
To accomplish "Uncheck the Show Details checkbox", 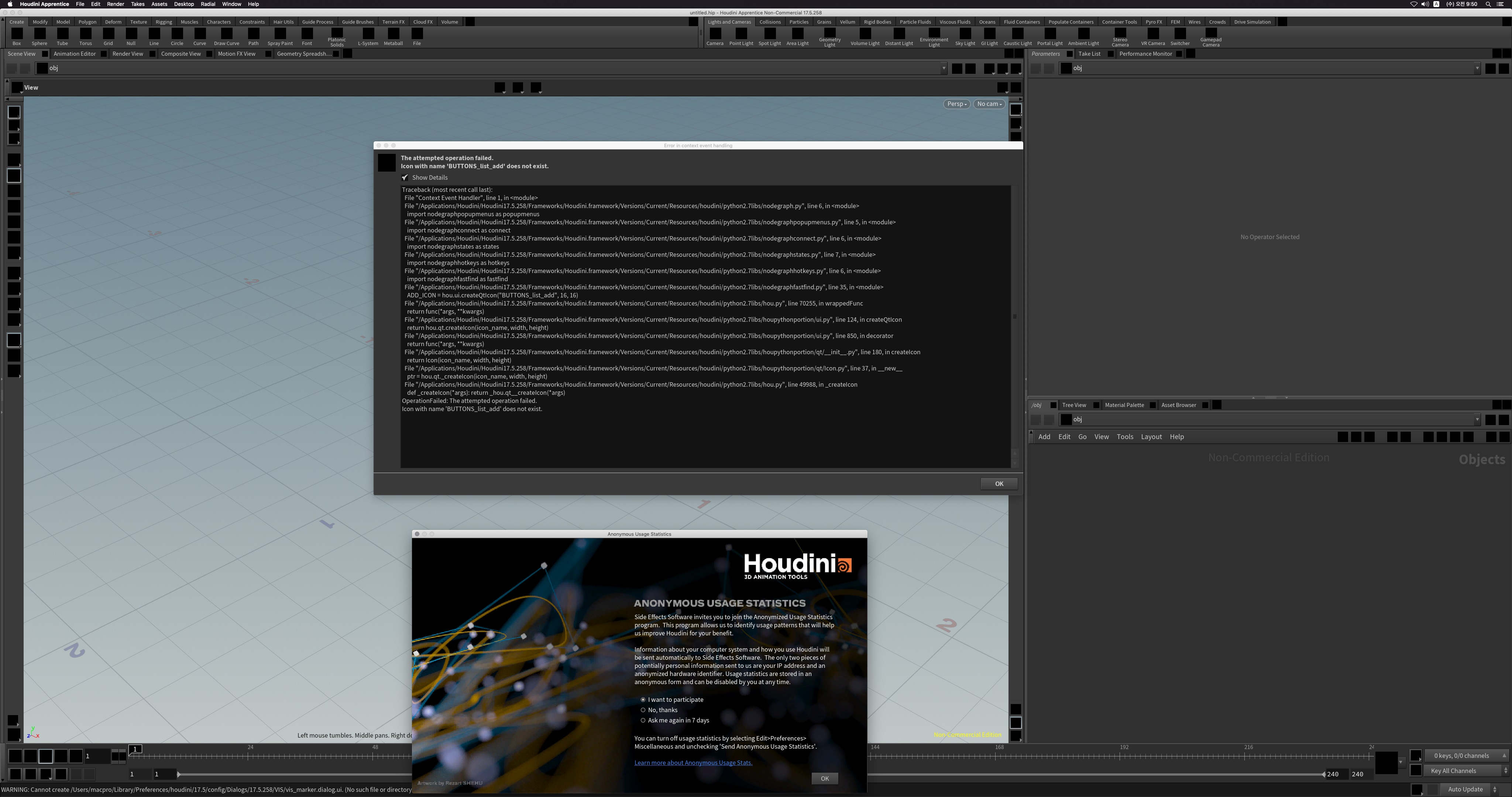I will [405, 177].
